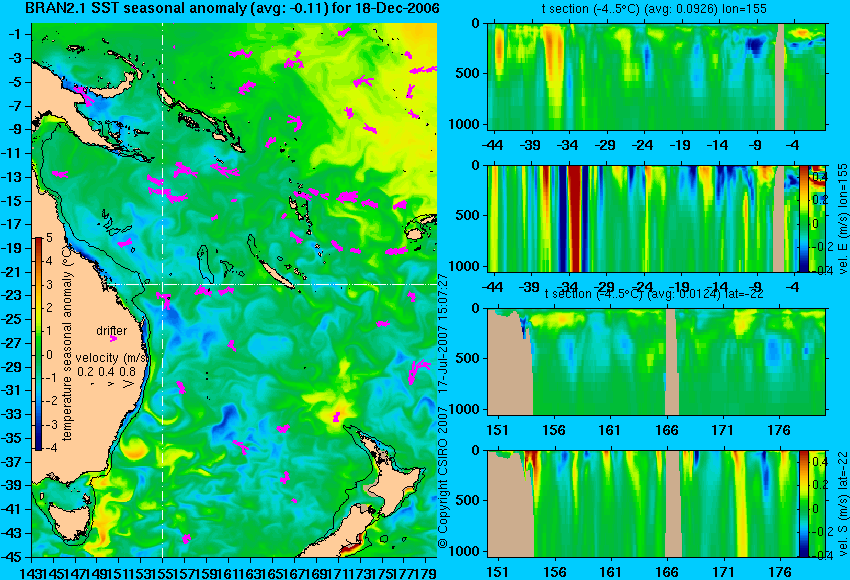Click the '-1' latitude label on the map axis

[x=15, y=34]
